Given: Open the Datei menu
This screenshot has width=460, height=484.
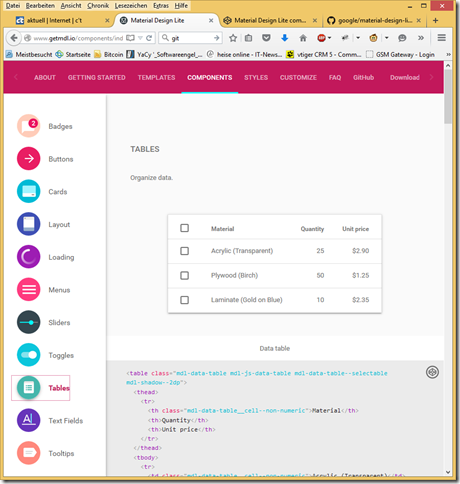Looking at the screenshot, I should point(13,6).
